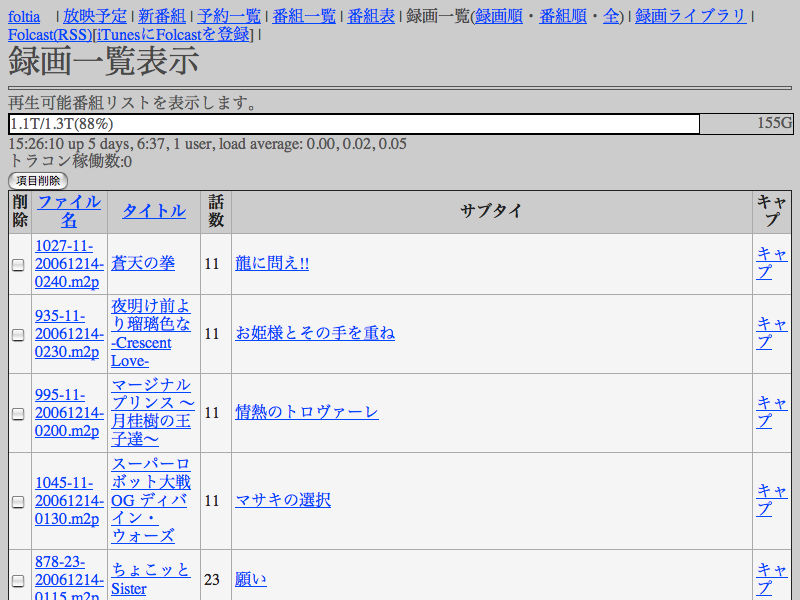Open 録画ライブラリ link
This screenshot has width=800, height=600.
pos(690,16)
